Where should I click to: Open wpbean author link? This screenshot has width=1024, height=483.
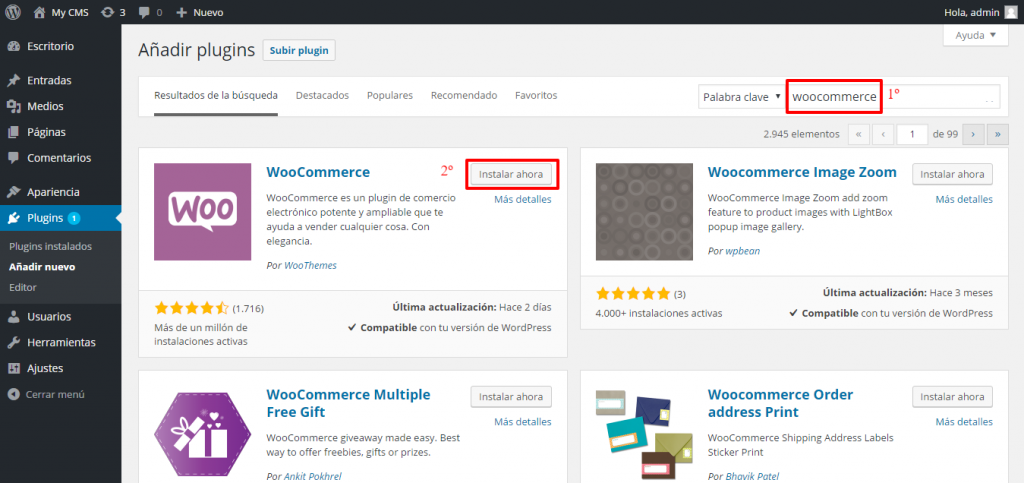743,251
